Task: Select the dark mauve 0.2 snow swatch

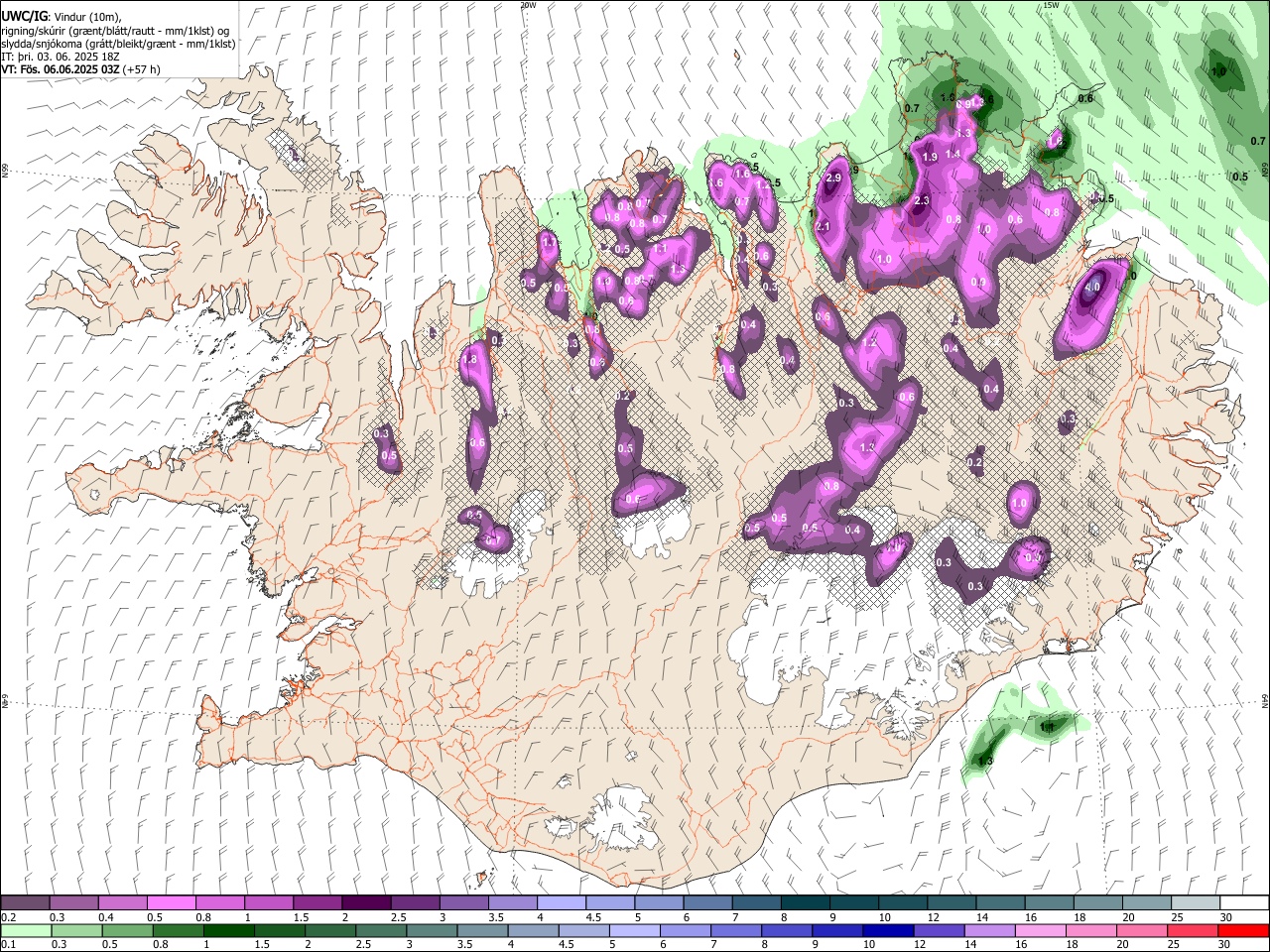Action: click(25, 902)
